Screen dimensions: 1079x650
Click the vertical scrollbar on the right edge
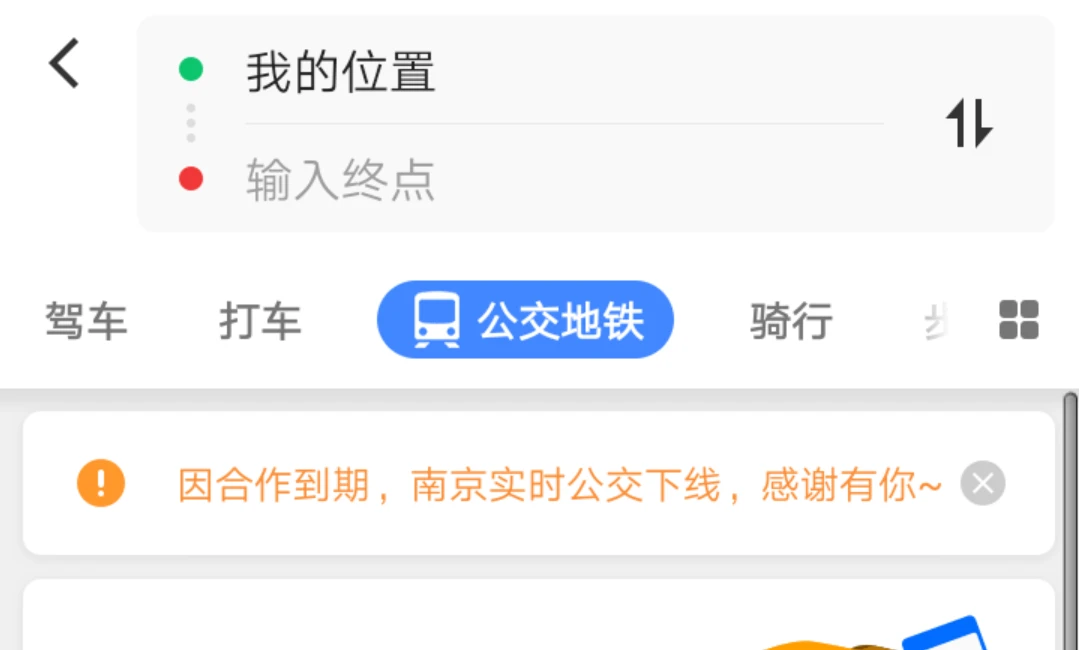pyautogui.click(x=1070, y=521)
